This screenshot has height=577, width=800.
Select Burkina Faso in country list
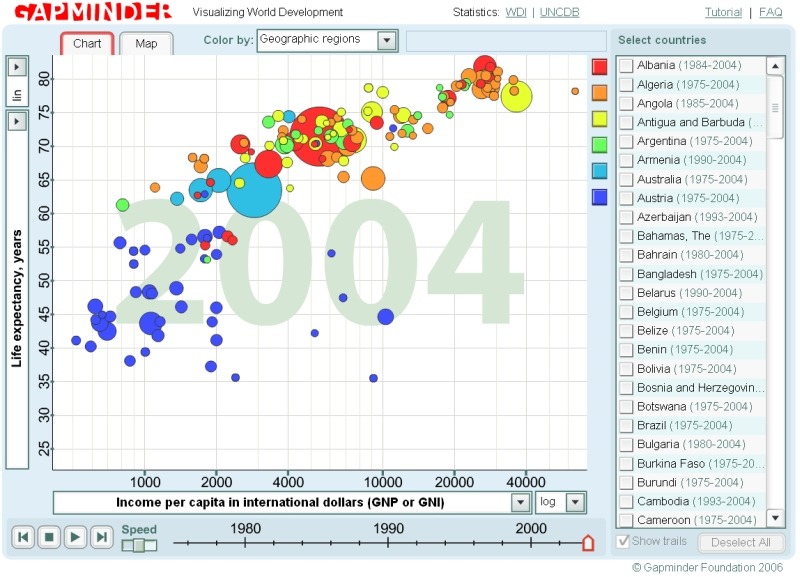692,464
